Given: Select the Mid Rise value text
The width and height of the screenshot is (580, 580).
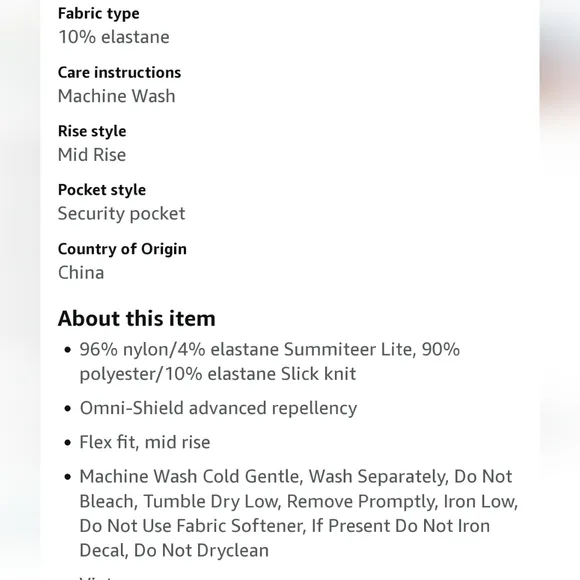Looking at the screenshot, I should pos(92,155).
